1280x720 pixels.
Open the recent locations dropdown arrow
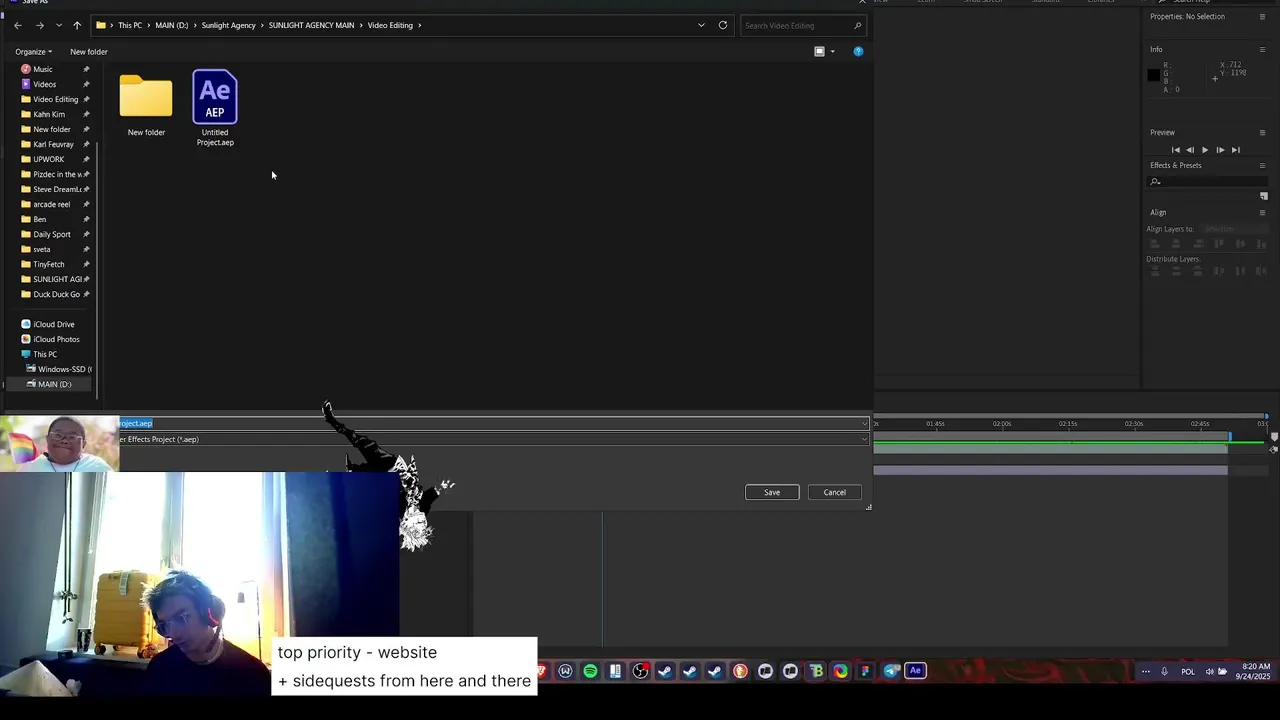click(x=59, y=25)
